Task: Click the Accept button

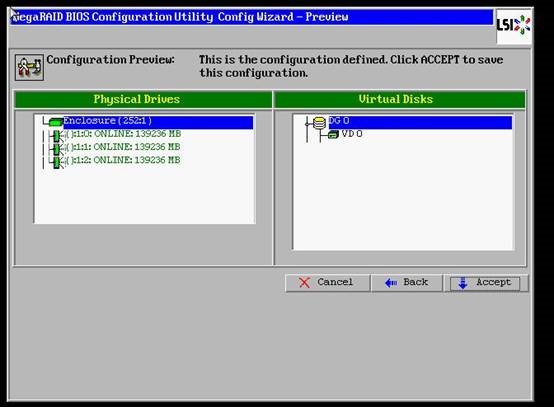Action: pyautogui.click(x=485, y=283)
